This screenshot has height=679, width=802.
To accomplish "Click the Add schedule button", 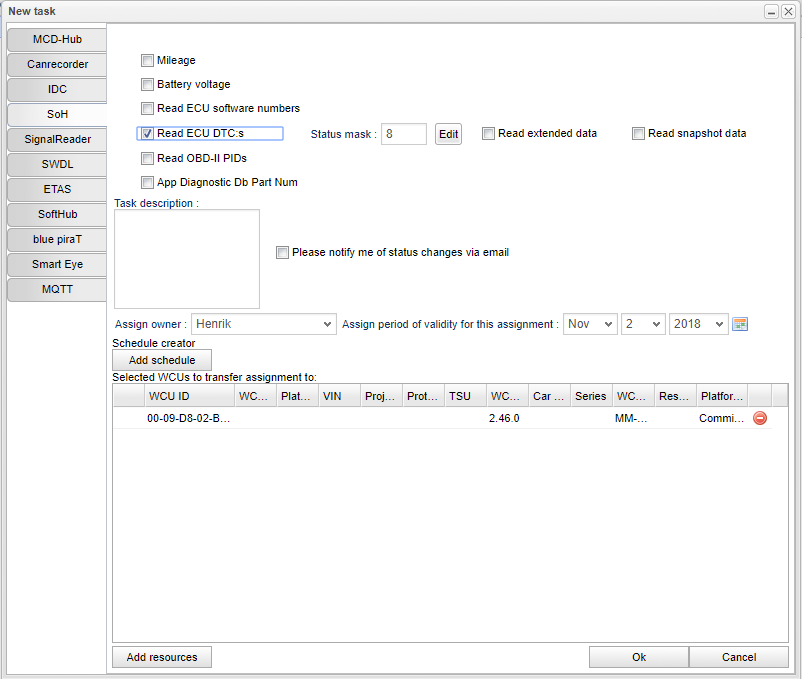I will pos(162,360).
